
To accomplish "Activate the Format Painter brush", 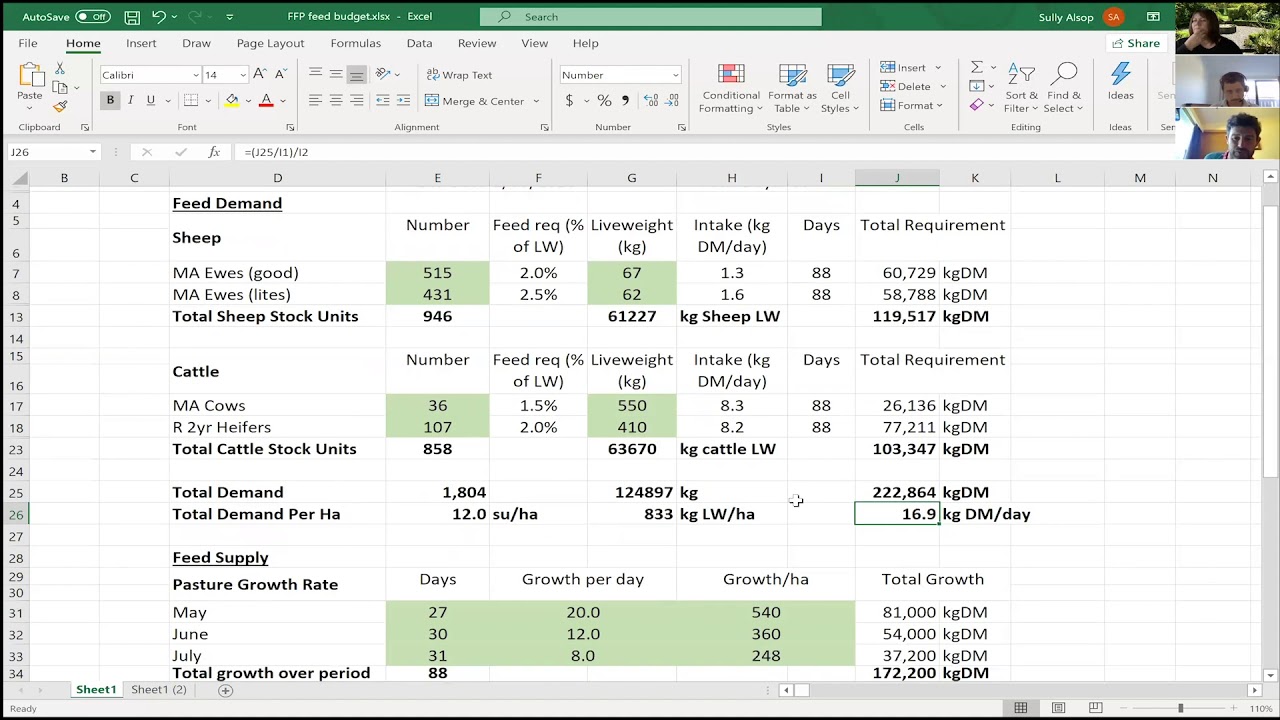I will [x=60, y=106].
